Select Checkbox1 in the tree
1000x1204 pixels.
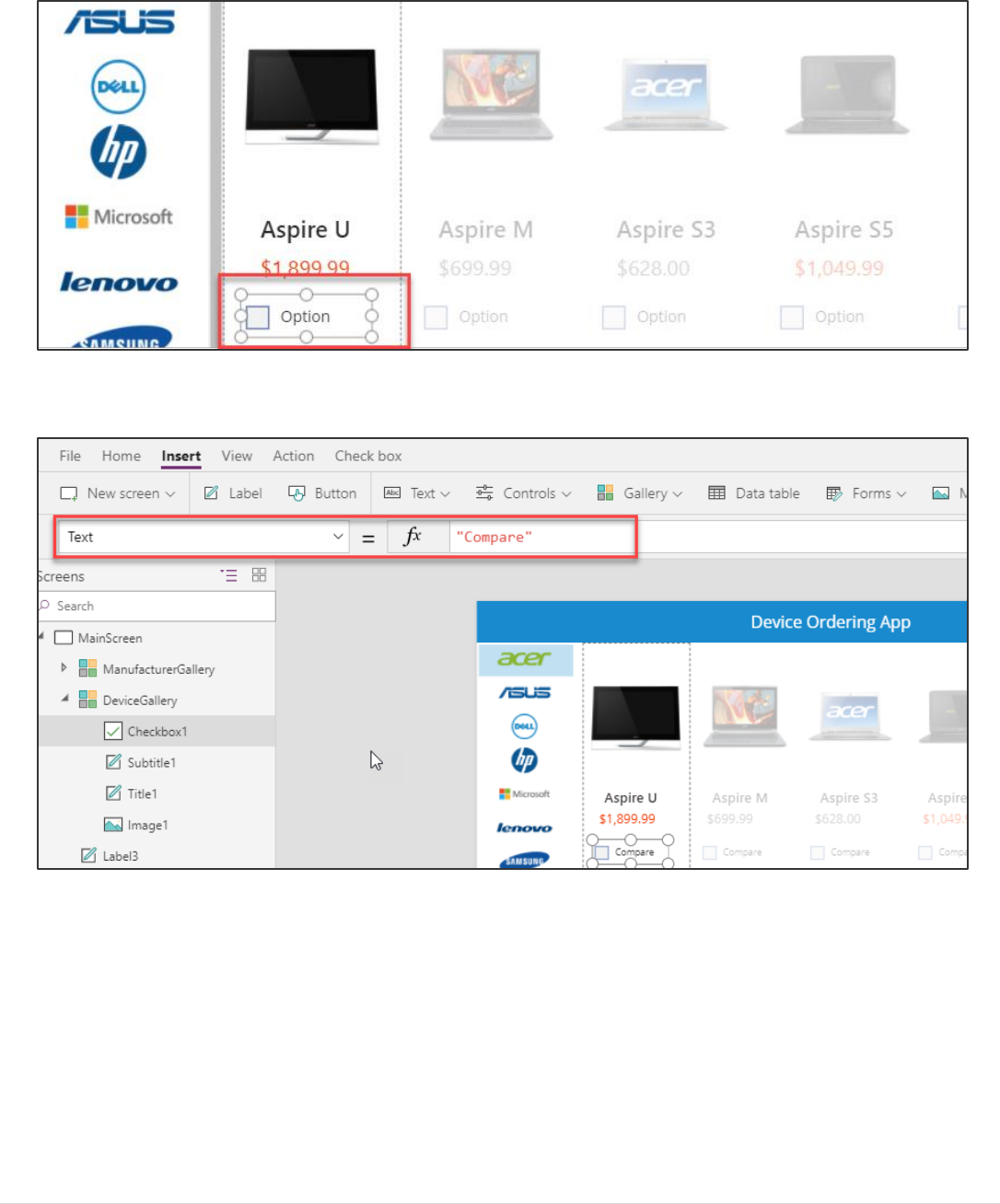pos(157,732)
